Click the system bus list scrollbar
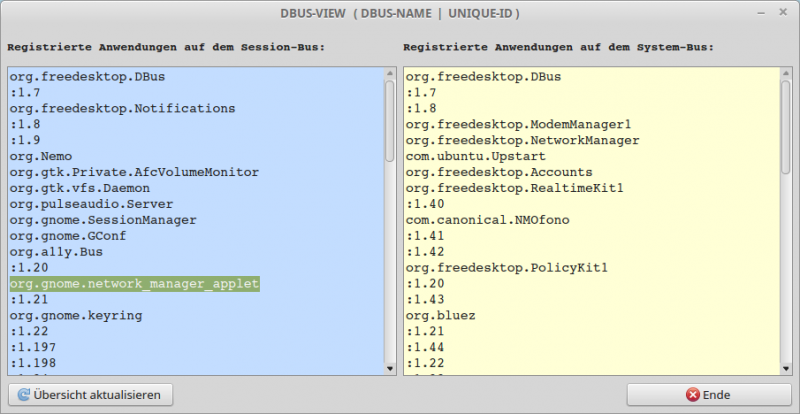Viewport: 800px width, 414px height. pos(785,120)
